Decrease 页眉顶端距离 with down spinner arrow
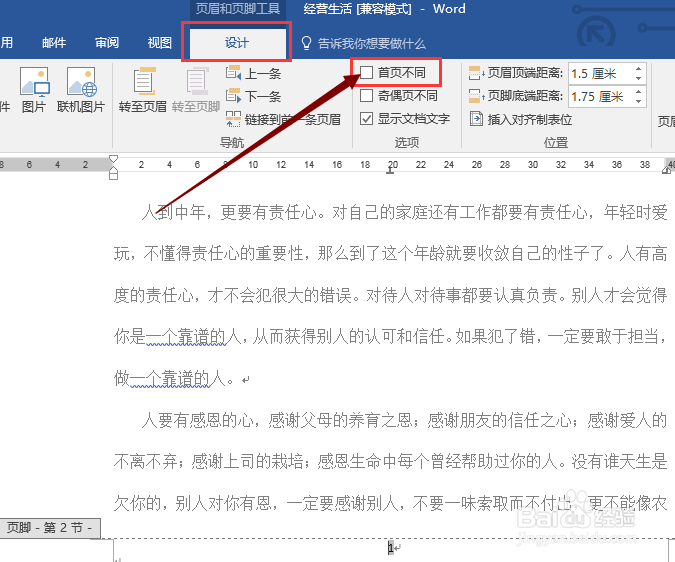This screenshot has height=562, width=675. pyautogui.click(x=638, y=78)
